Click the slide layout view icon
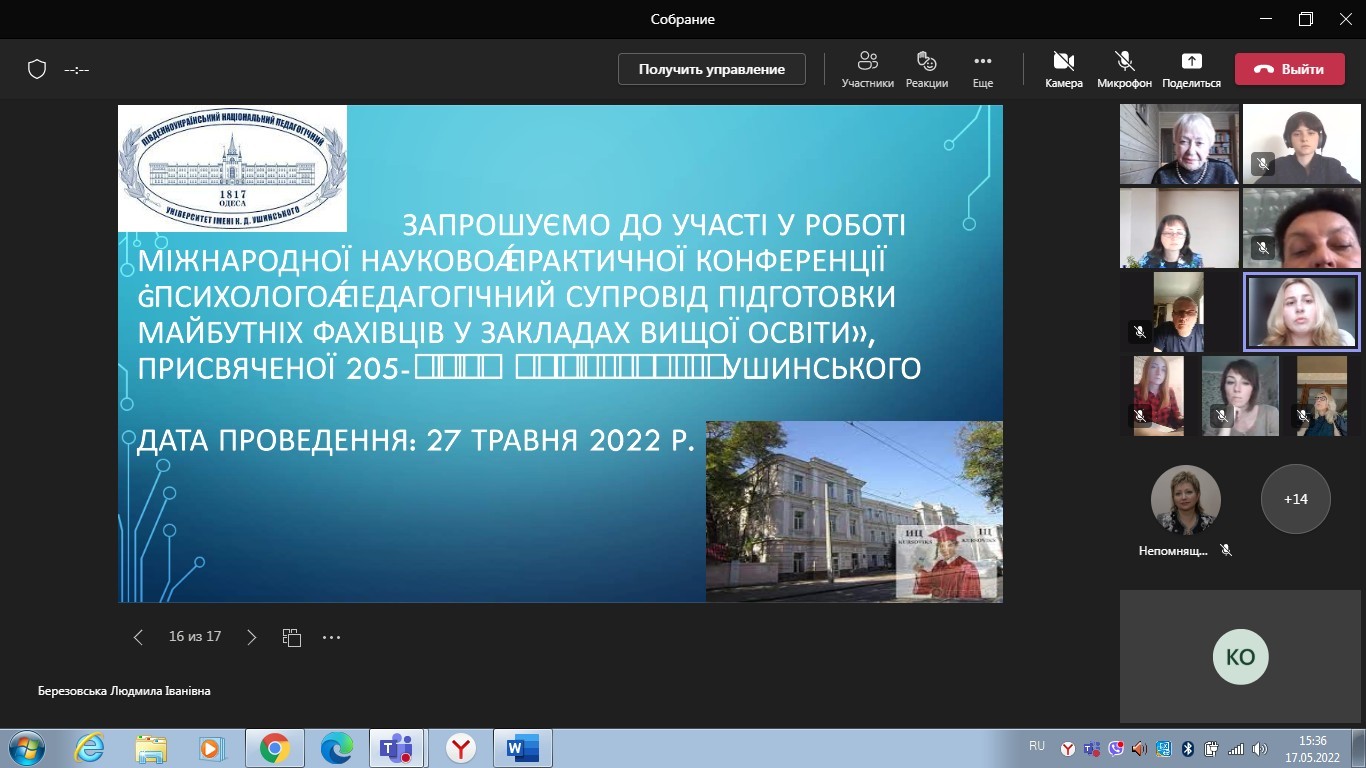The height and width of the screenshot is (768, 1366). 292,637
